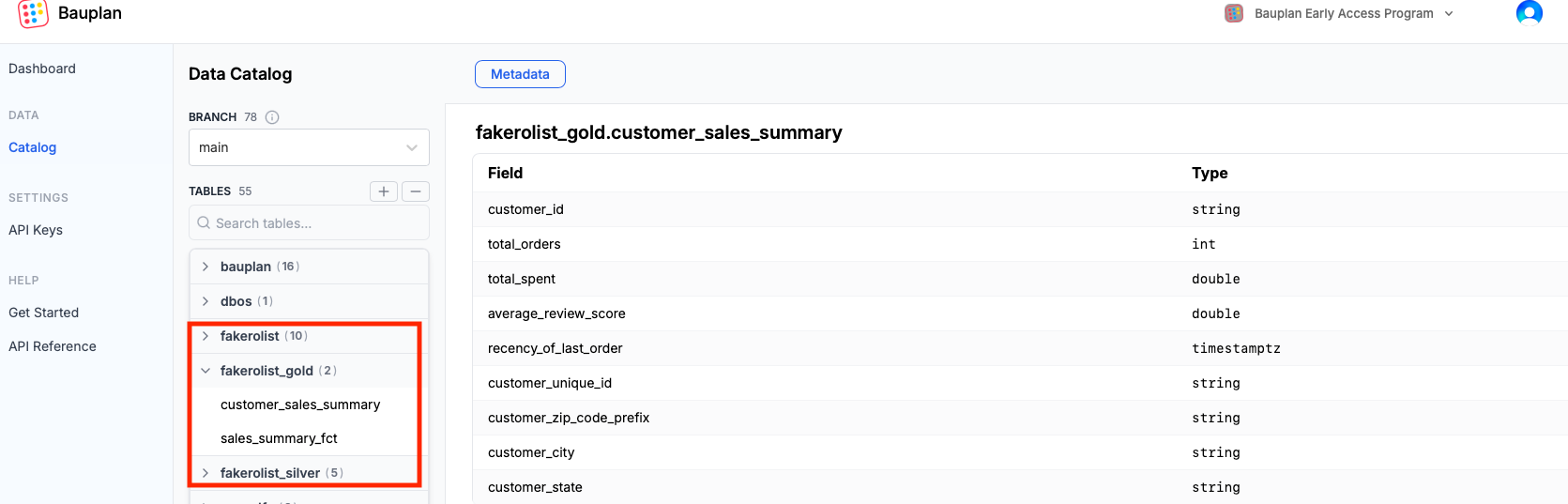
Task: Go to Dashboard
Action: pos(42,69)
